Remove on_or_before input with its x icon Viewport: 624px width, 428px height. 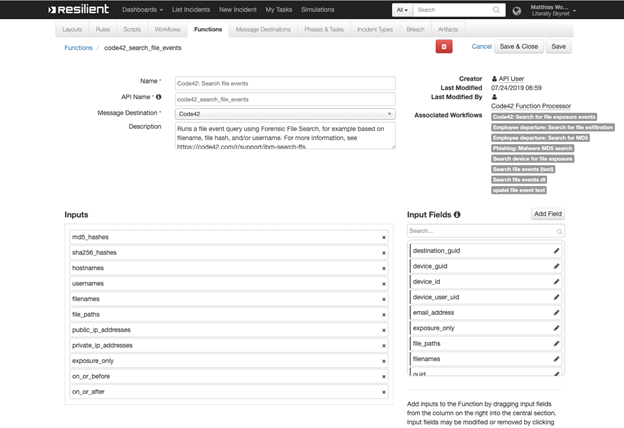tap(384, 377)
